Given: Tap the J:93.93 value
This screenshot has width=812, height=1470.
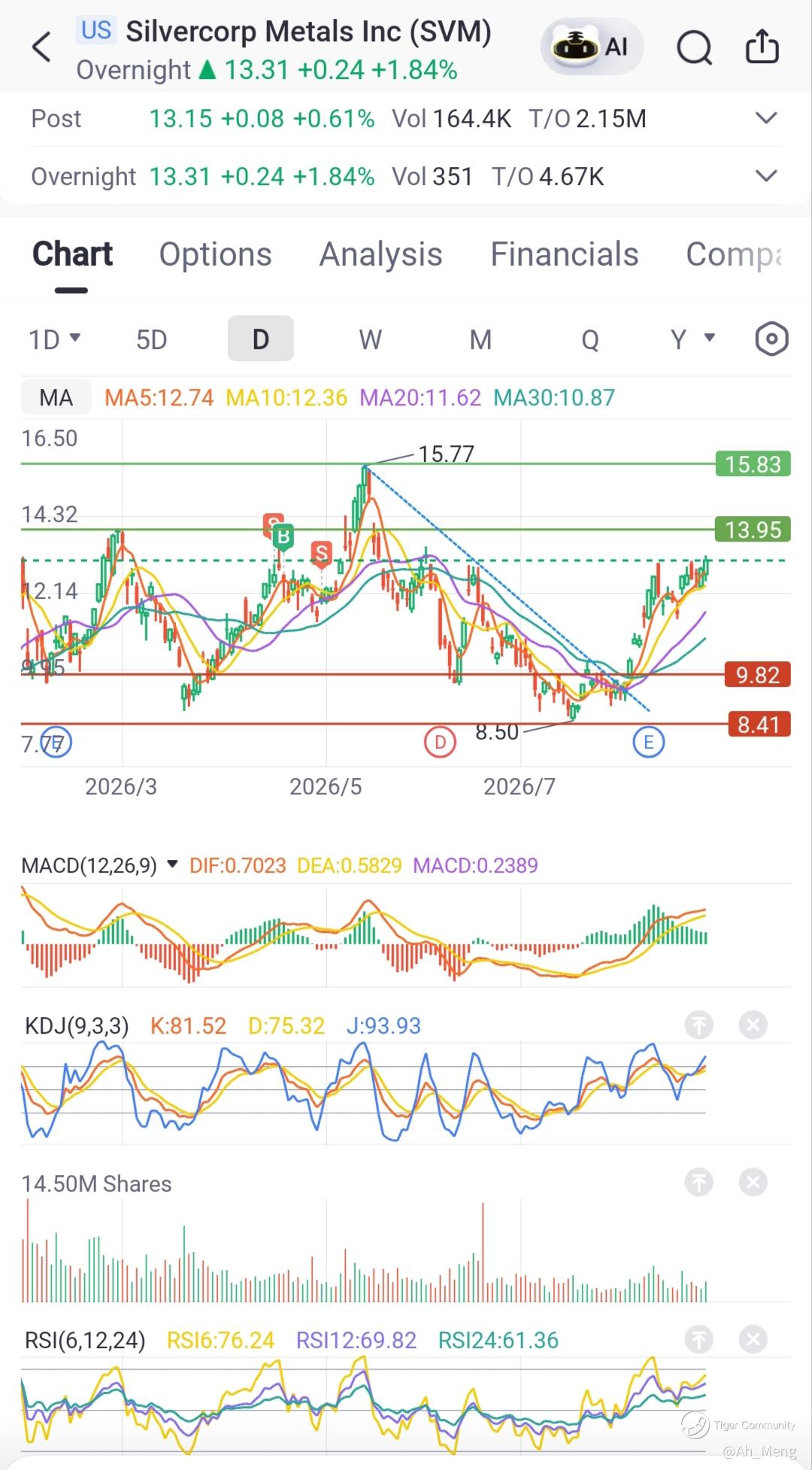Looking at the screenshot, I should tap(383, 1025).
